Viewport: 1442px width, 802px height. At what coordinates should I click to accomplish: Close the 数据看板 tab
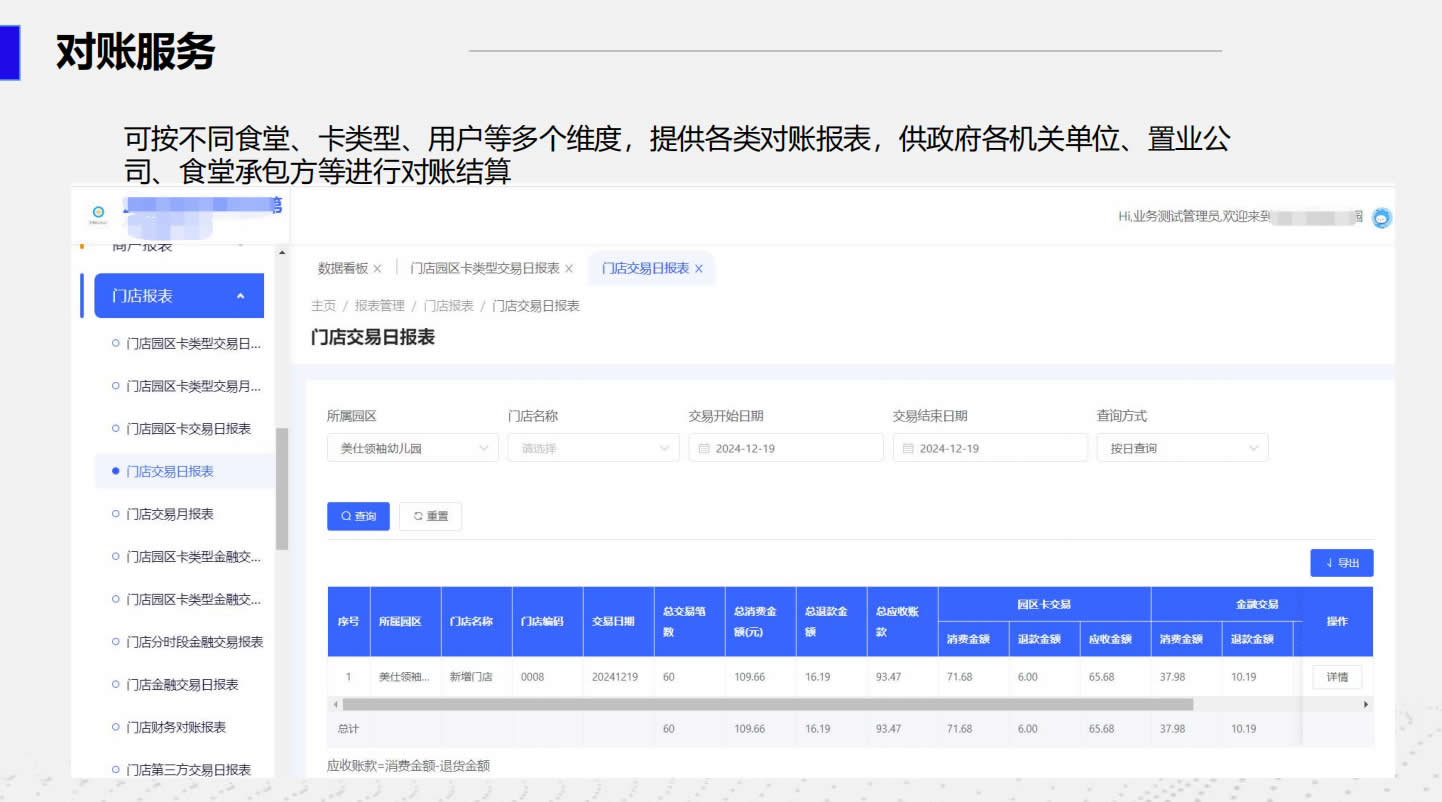tap(377, 269)
